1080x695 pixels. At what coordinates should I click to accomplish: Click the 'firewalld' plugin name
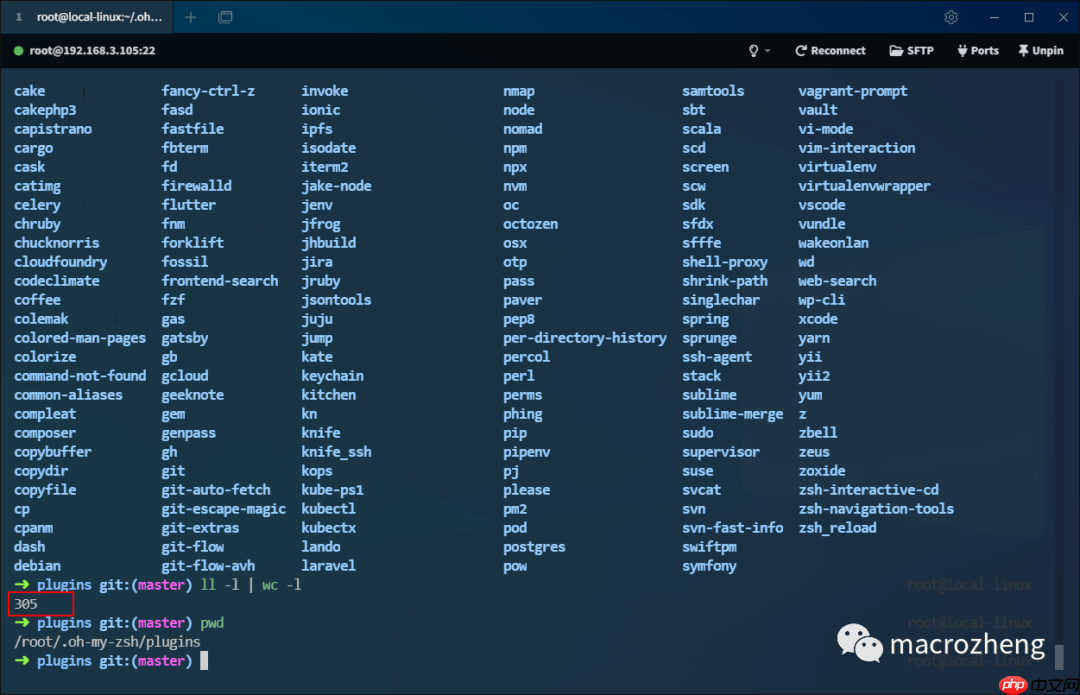click(196, 186)
